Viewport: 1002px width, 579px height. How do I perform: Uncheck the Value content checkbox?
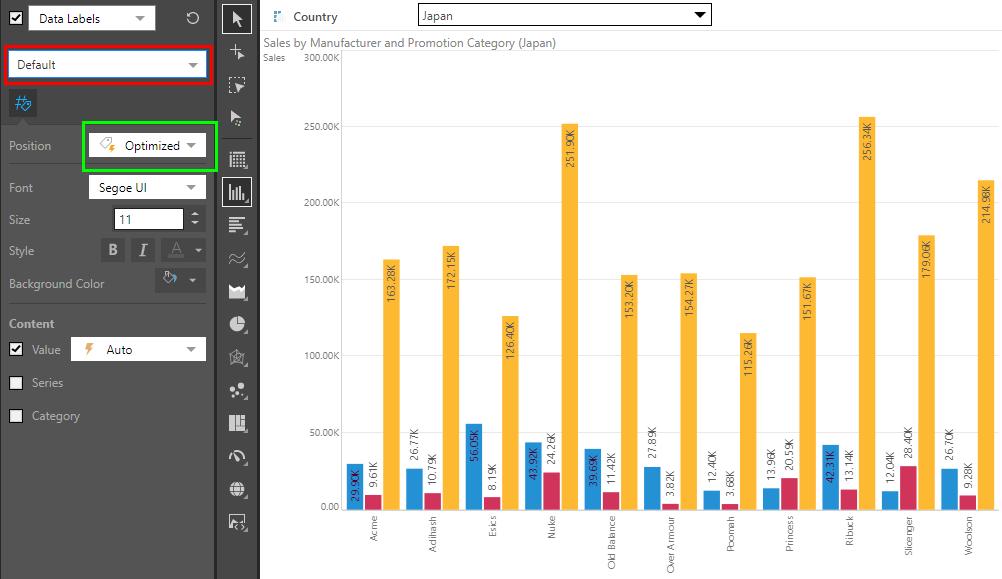click(x=16, y=350)
